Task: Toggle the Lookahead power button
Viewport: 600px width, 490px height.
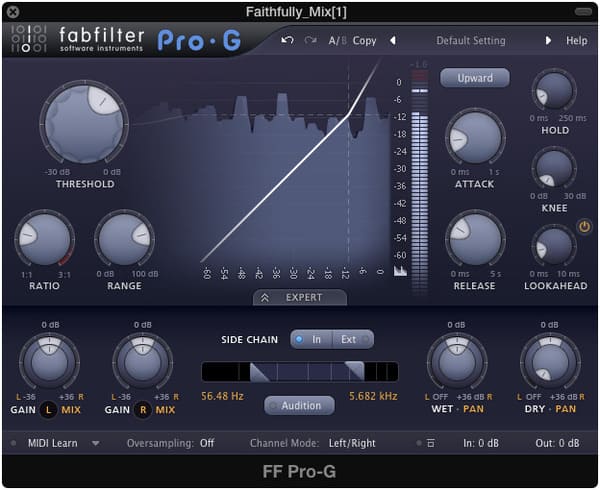Action: [x=584, y=227]
